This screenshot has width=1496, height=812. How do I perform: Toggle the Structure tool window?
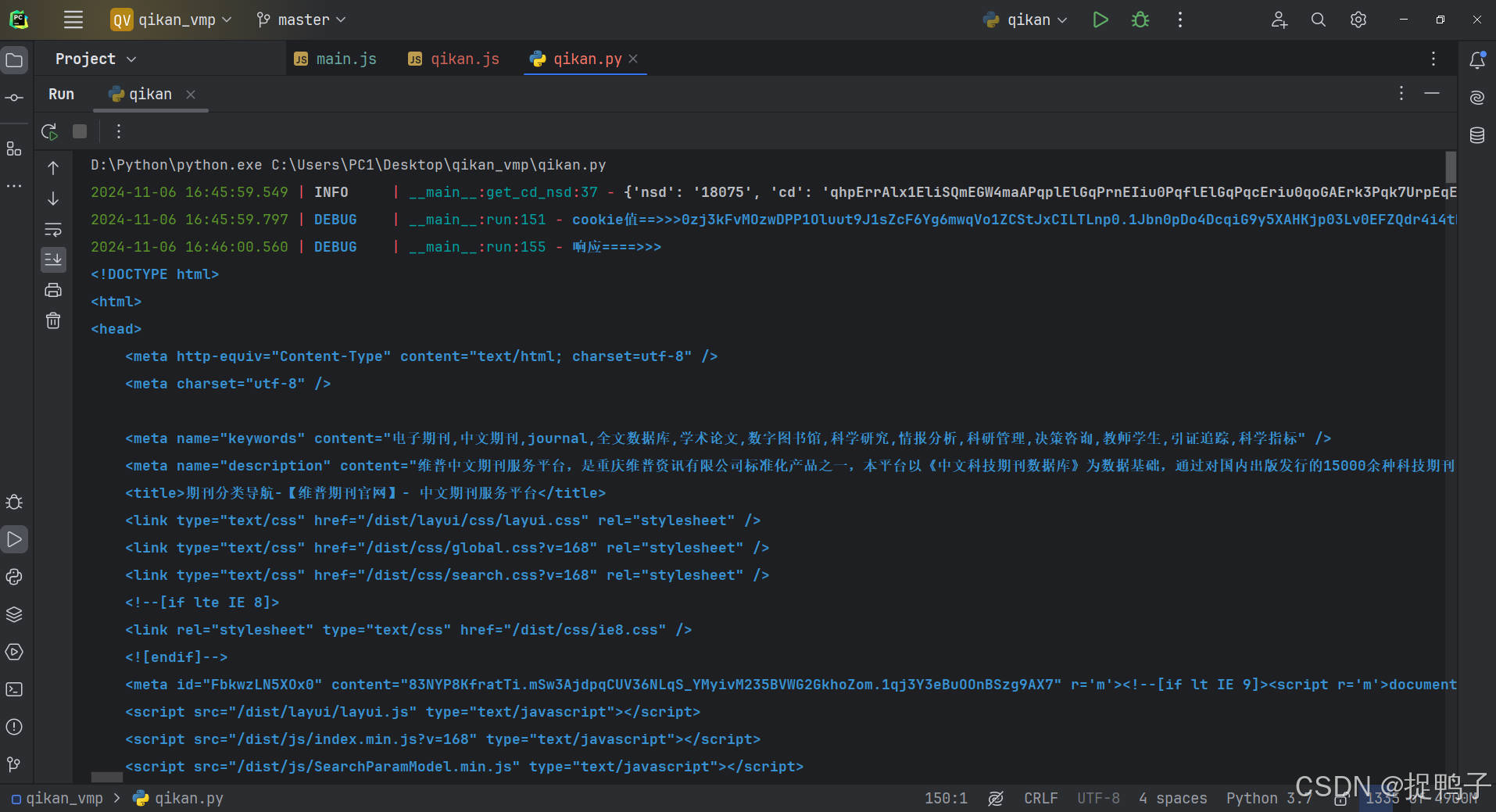pos(14,148)
